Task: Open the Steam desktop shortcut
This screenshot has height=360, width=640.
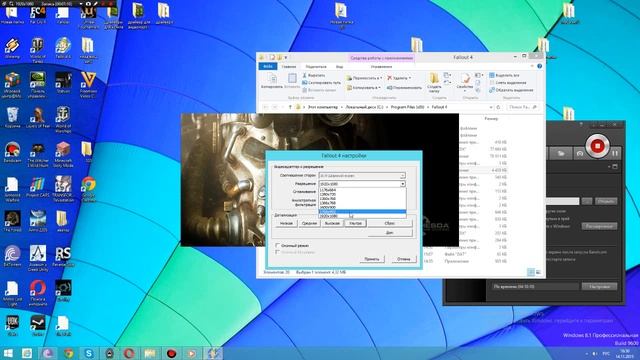Action: pos(38,325)
